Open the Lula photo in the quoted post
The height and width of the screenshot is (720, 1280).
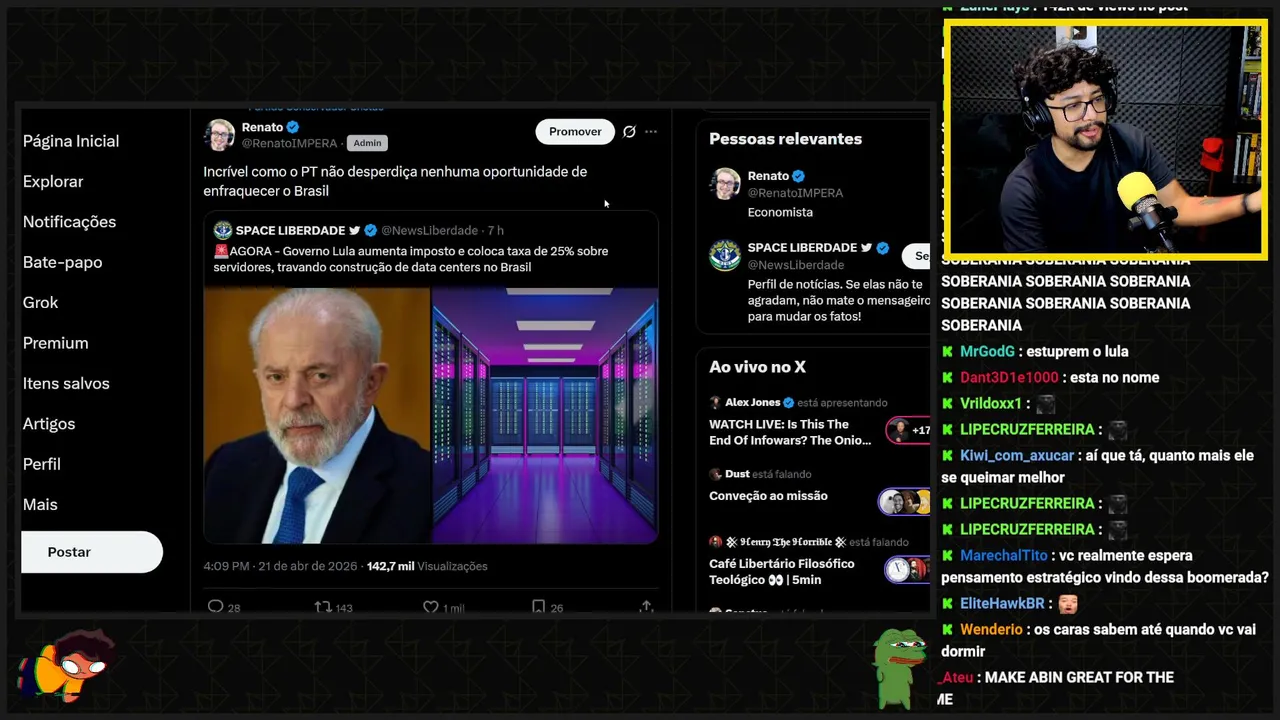click(317, 415)
